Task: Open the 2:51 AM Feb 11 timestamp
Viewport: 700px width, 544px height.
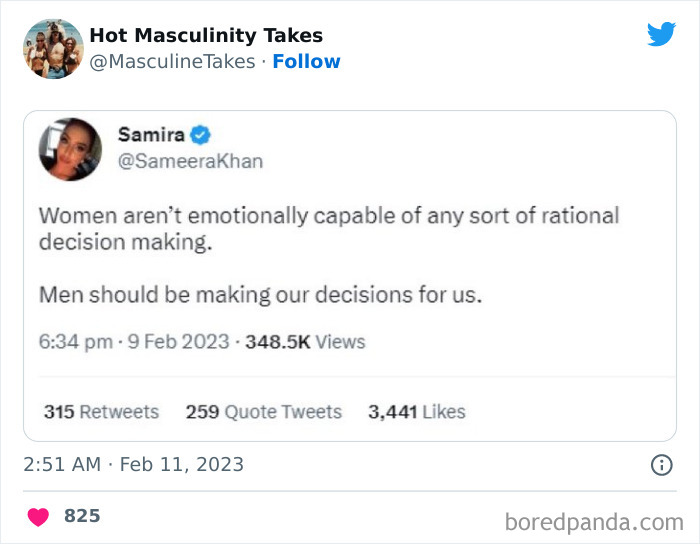Action: [133, 465]
